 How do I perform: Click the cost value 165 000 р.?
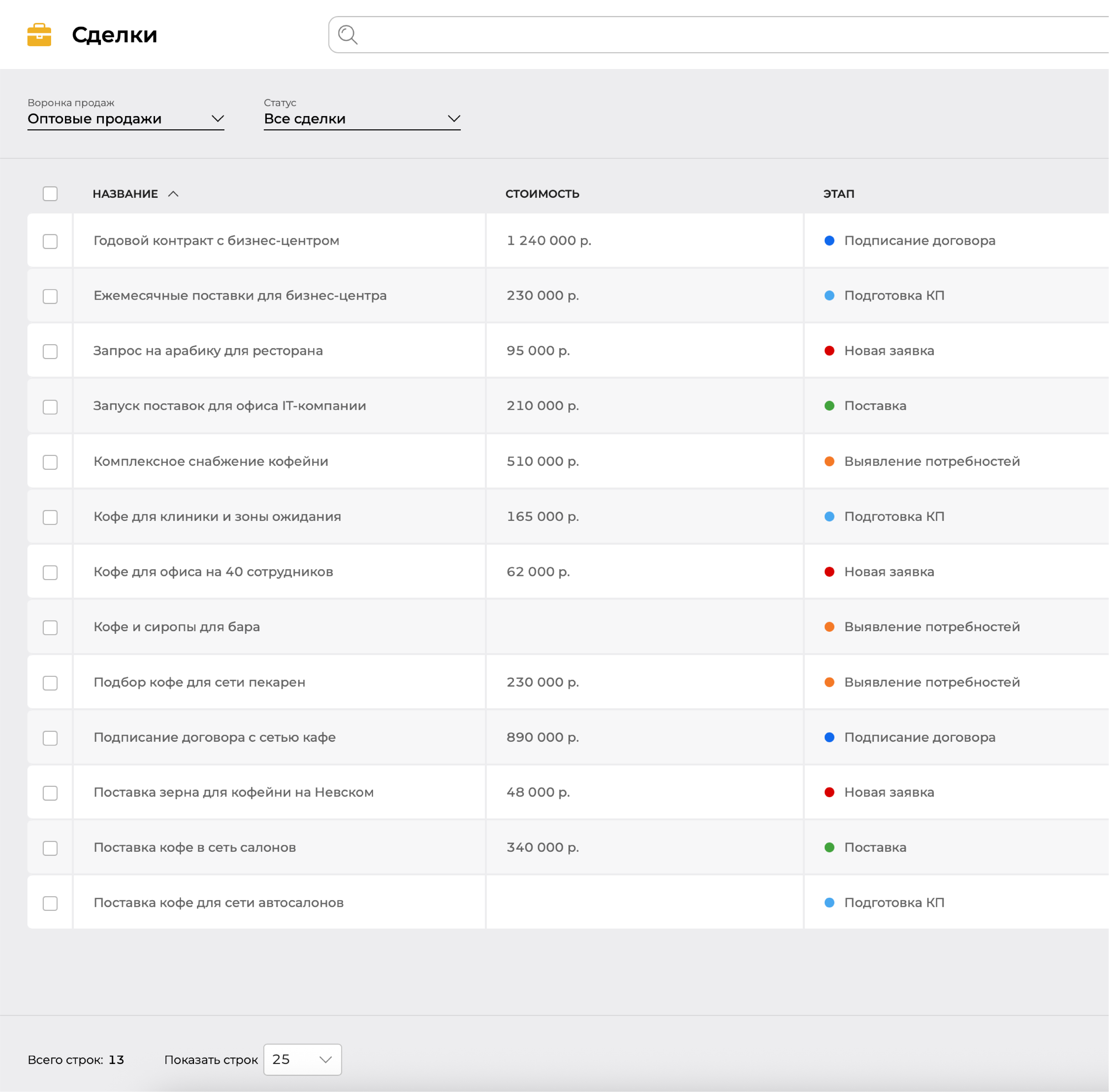point(543,516)
